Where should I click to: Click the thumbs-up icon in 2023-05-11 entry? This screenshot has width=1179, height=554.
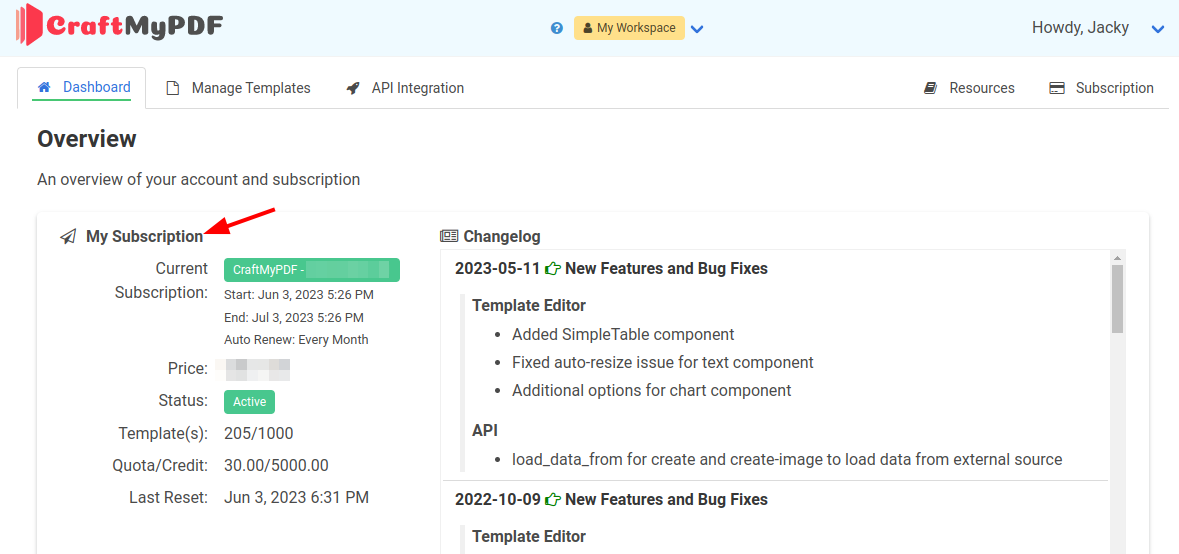coord(553,269)
